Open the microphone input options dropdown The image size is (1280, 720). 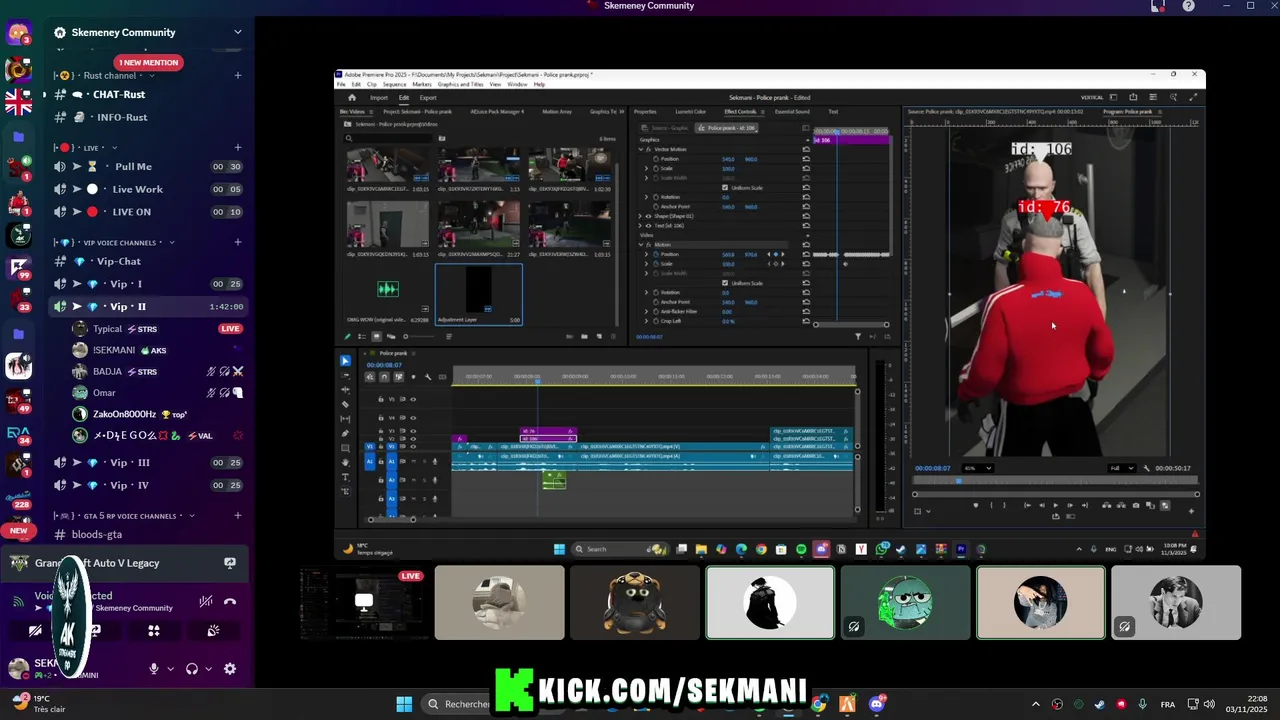click(170, 669)
